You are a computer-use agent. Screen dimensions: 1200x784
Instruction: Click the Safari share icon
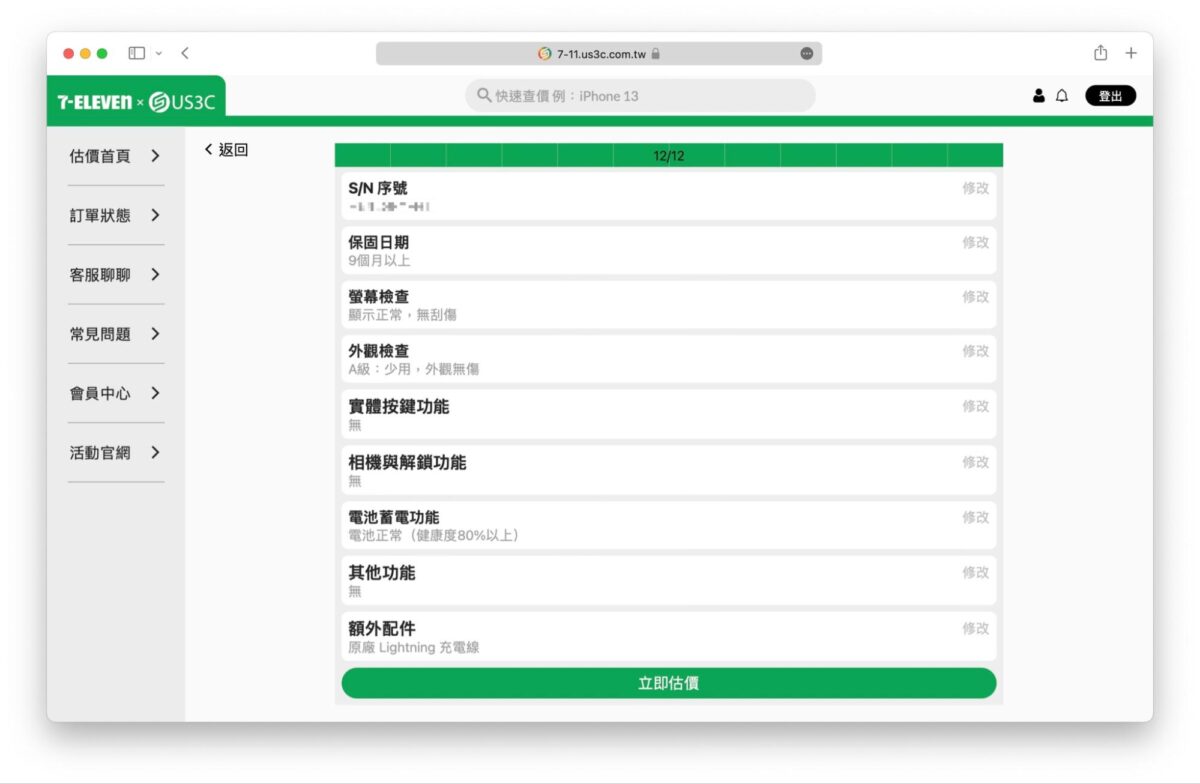(1100, 53)
